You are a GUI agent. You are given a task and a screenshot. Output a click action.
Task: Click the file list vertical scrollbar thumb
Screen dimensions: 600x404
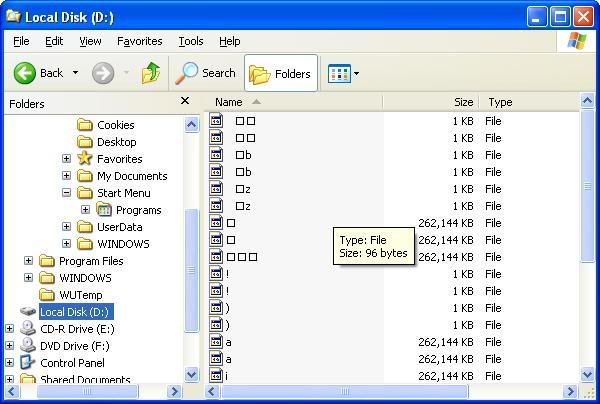tap(587, 186)
